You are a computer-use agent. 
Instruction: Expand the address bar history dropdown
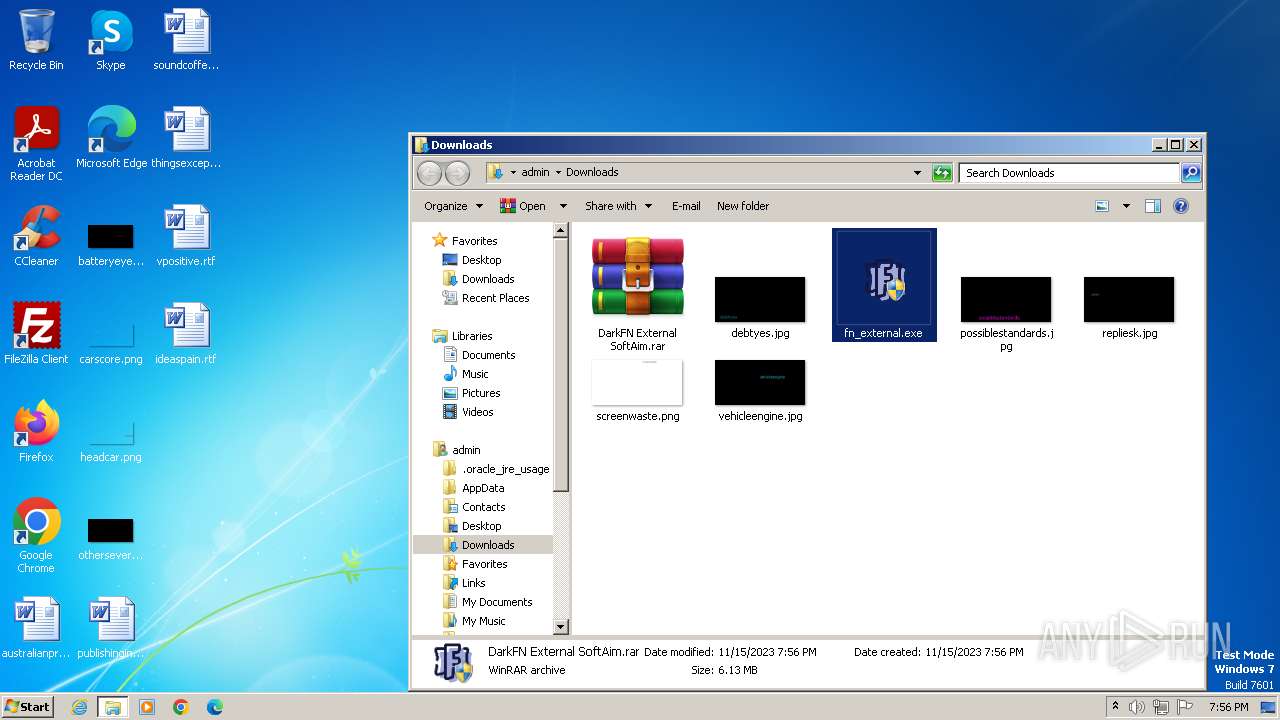click(917, 173)
